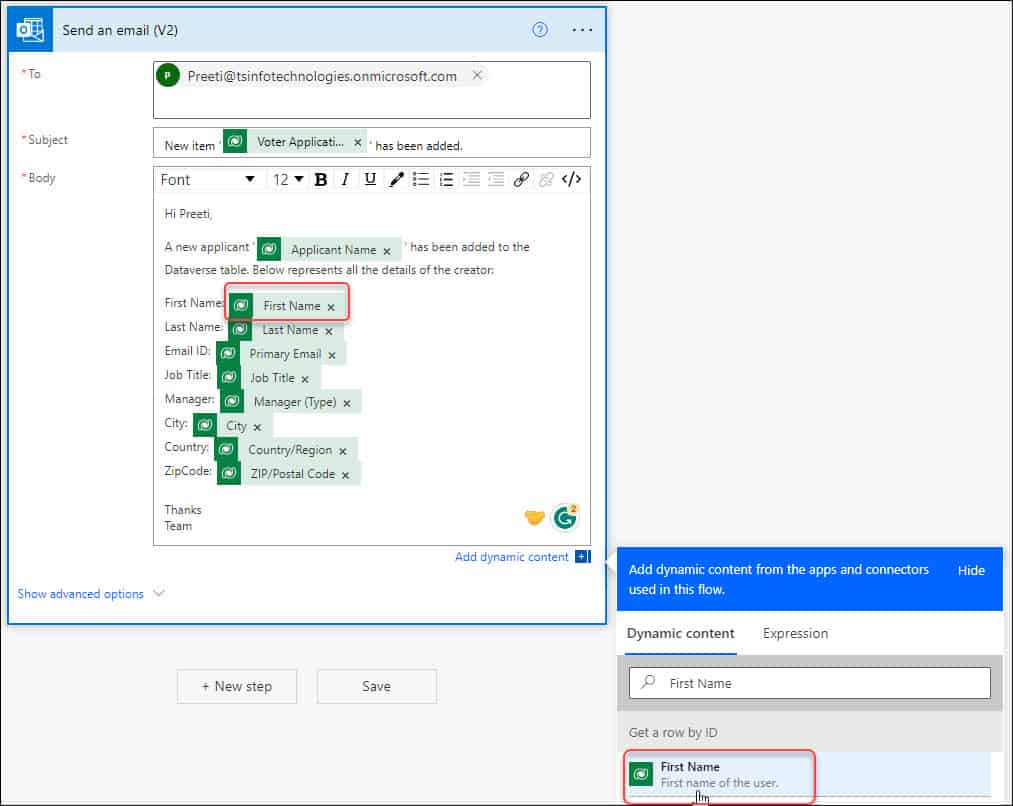Image resolution: width=1013 pixels, height=806 pixels.
Task: Switch to the Expression tab
Action: click(795, 634)
